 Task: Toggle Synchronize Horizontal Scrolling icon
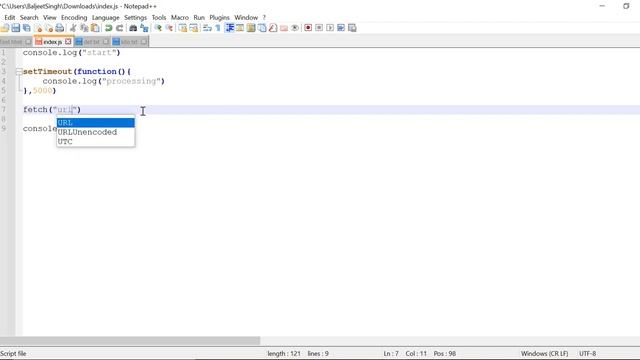(x=193, y=28)
